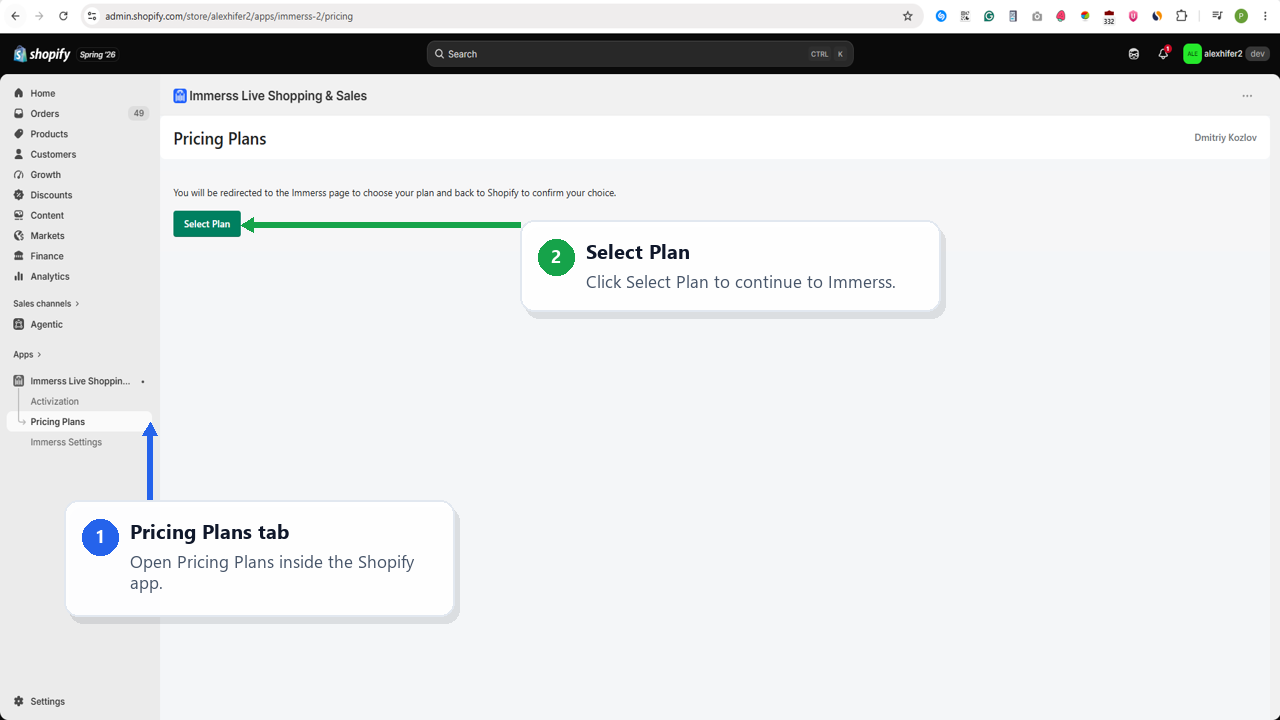Click the green Select Plan button
Screen dimensions: 1280x720
pos(207,224)
